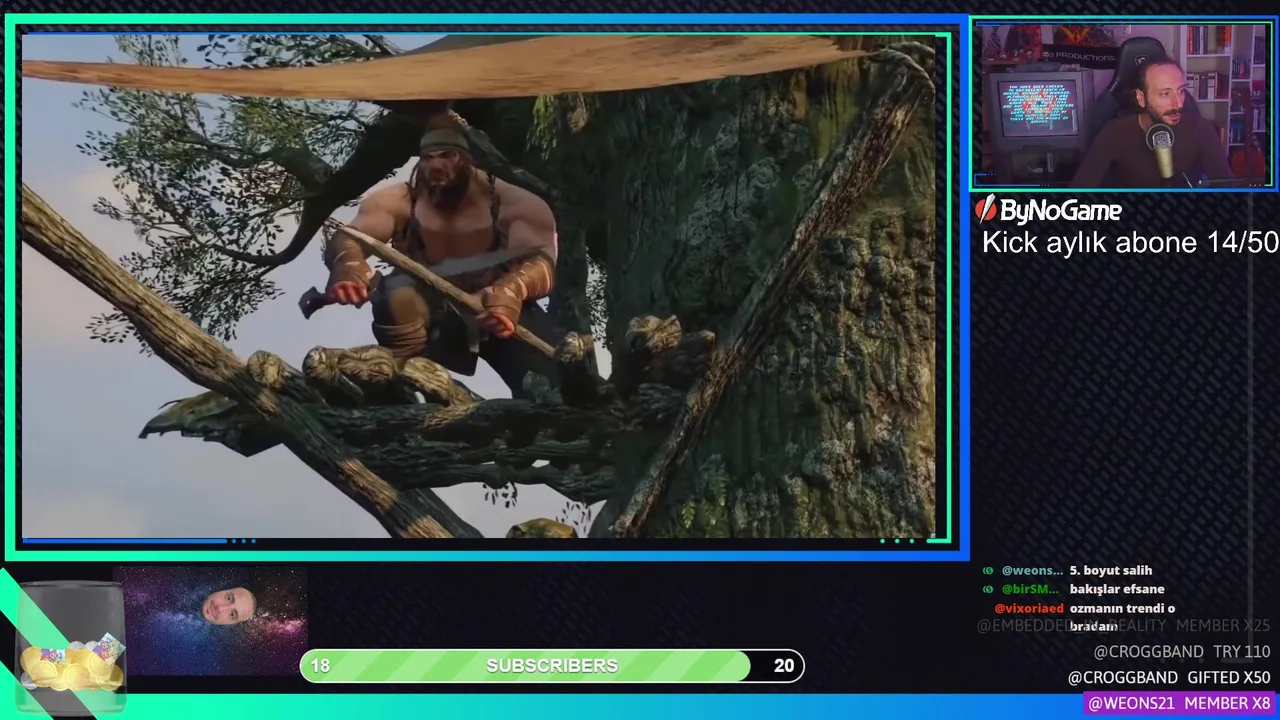The height and width of the screenshot is (720, 1280).
Task: Click the "ozmanın trendi o" chat message
Action: 1122,608
